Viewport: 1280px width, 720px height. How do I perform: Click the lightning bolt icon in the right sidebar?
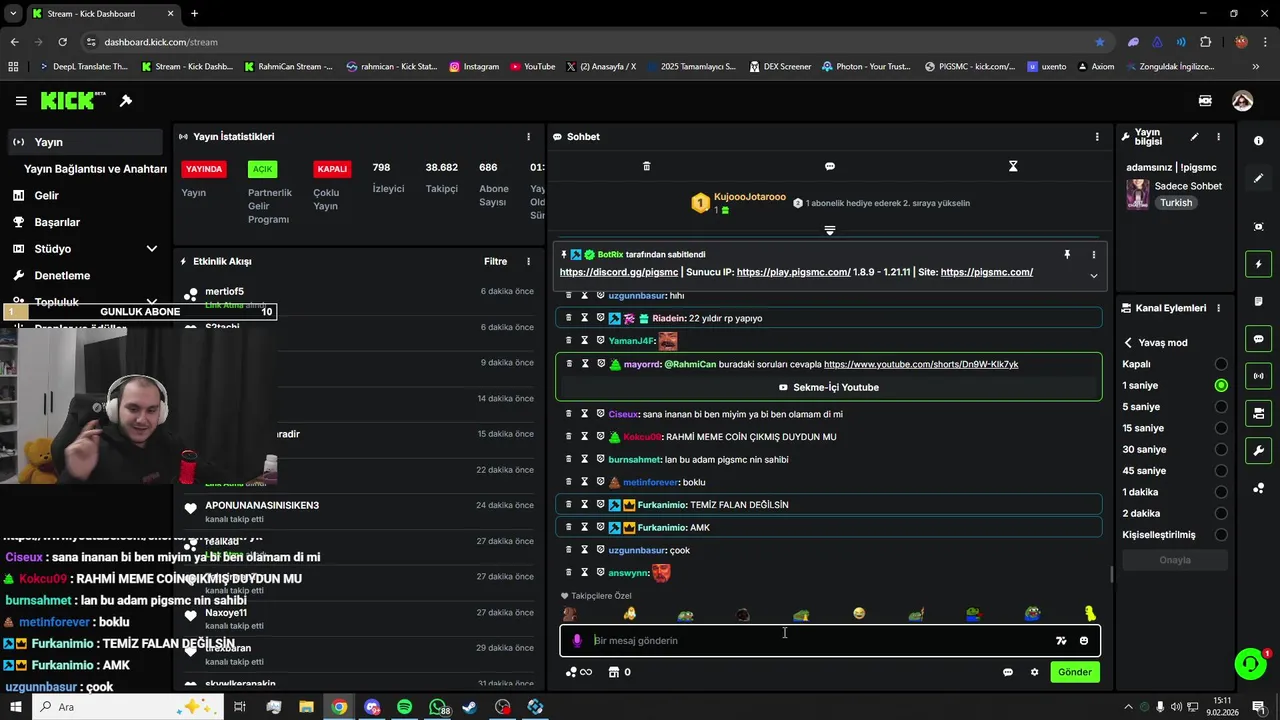pos(1258,264)
